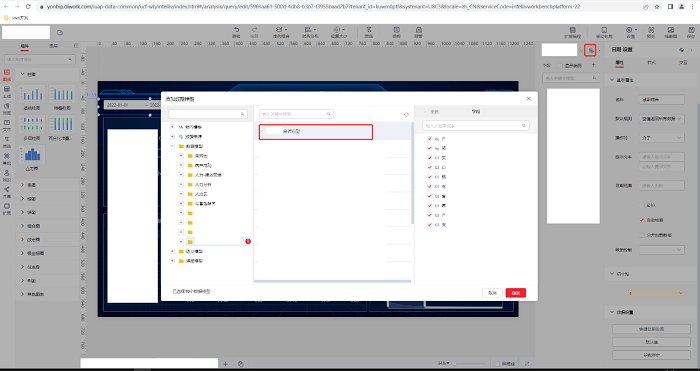Click the share icon in the address bar
The width and height of the screenshot is (700, 371).
click(646, 7)
